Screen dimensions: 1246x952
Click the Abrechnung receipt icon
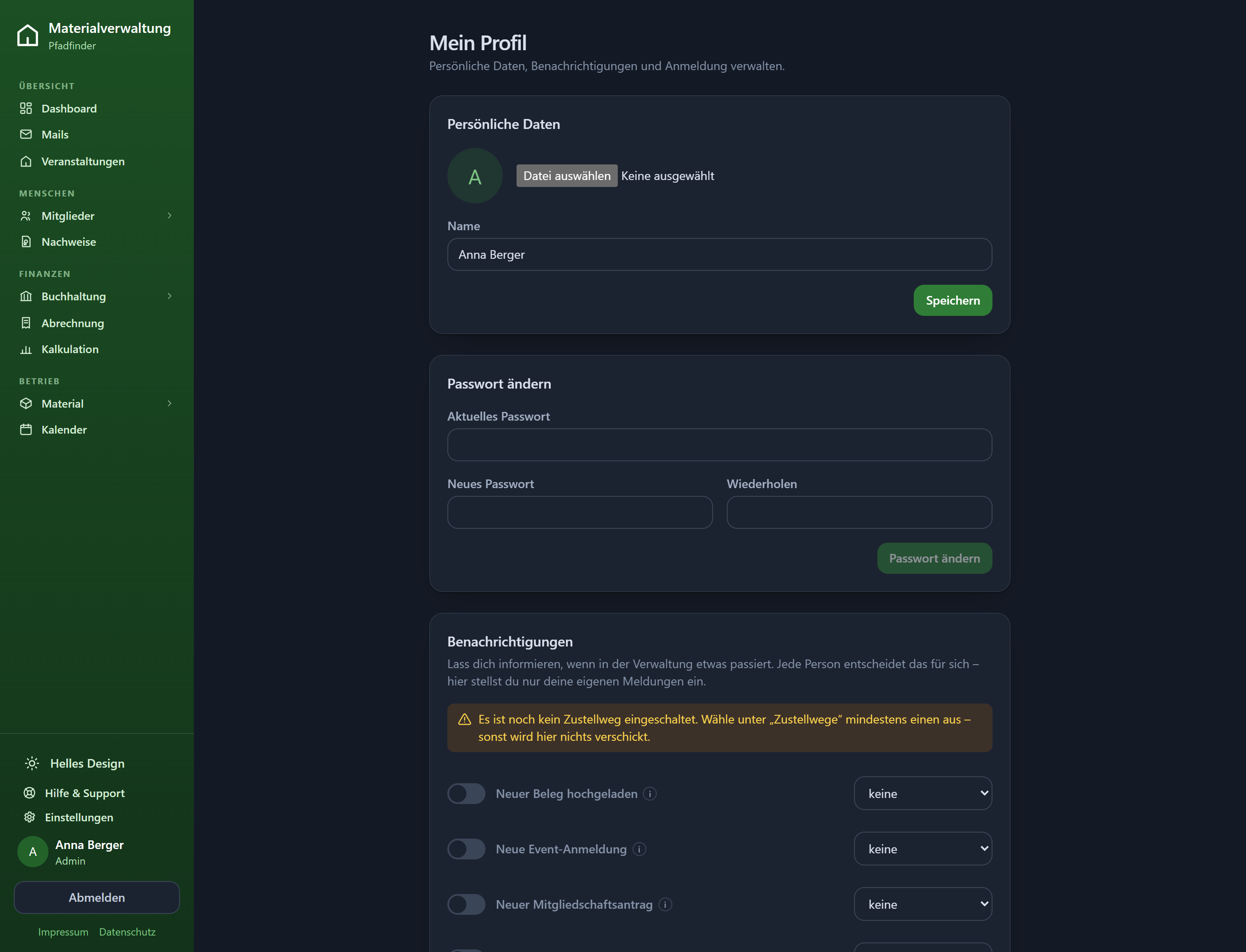tap(26, 323)
